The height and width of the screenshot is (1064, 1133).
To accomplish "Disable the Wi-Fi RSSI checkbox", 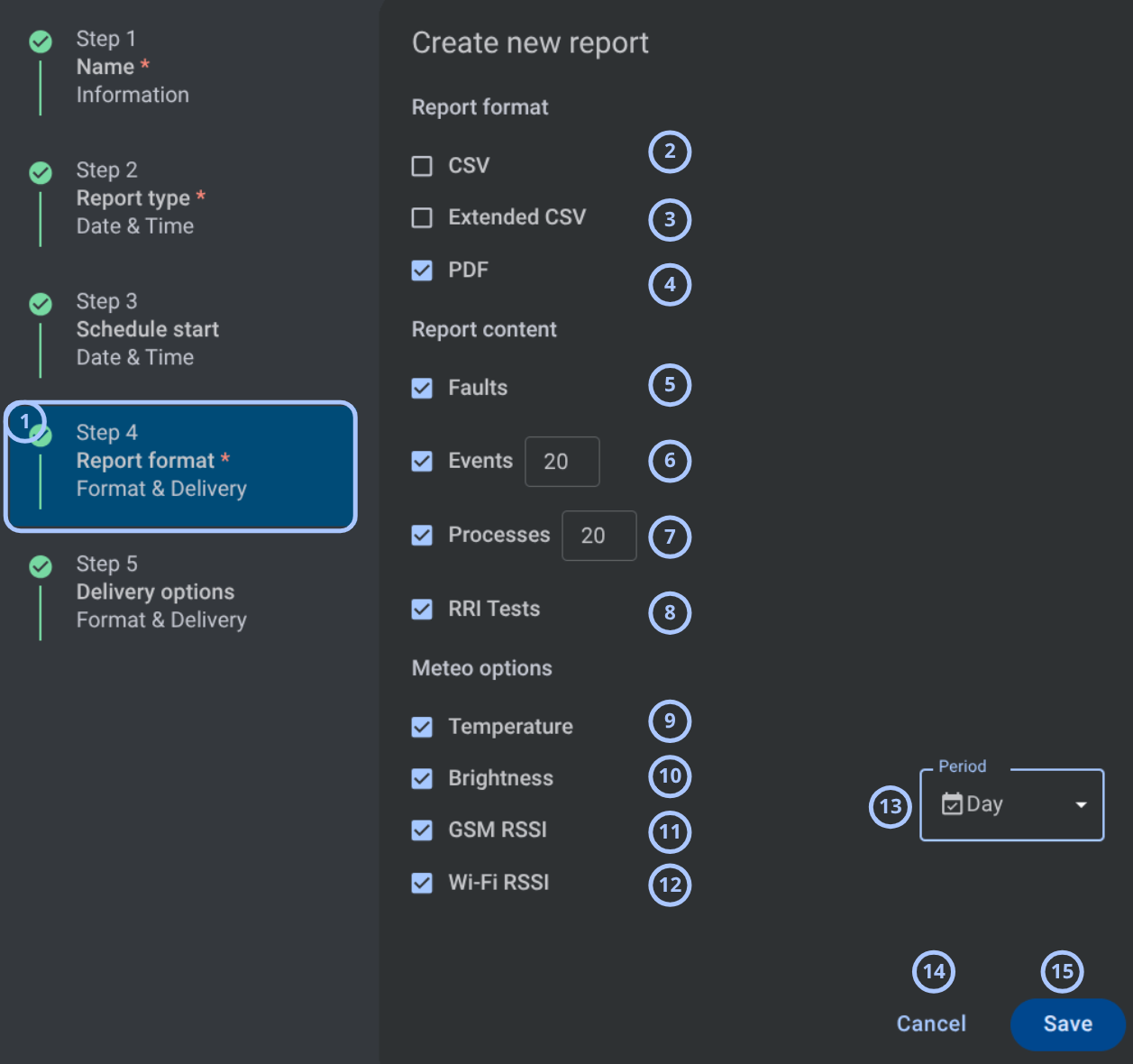I will click(422, 883).
